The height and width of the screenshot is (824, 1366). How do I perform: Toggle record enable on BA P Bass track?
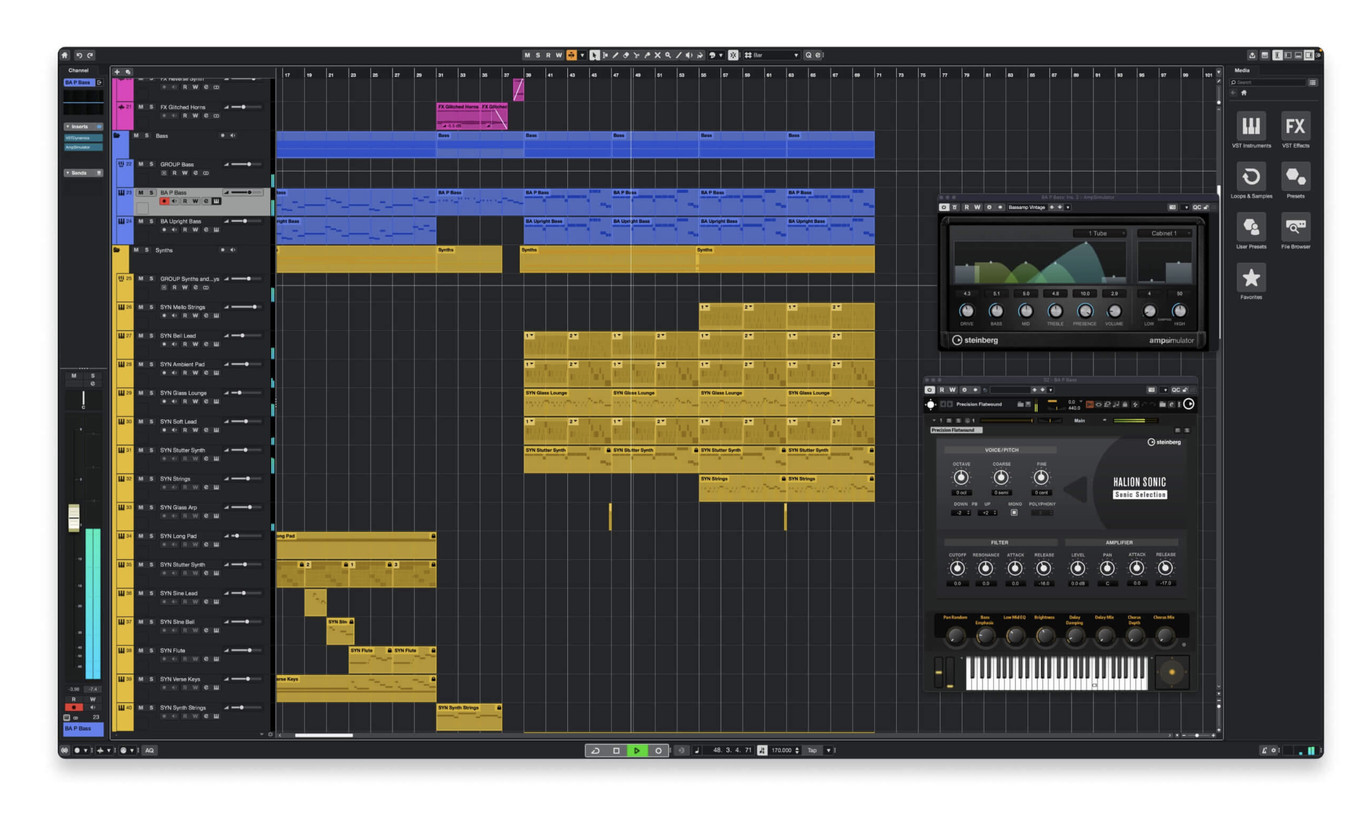pyautogui.click(x=164, y=201)
